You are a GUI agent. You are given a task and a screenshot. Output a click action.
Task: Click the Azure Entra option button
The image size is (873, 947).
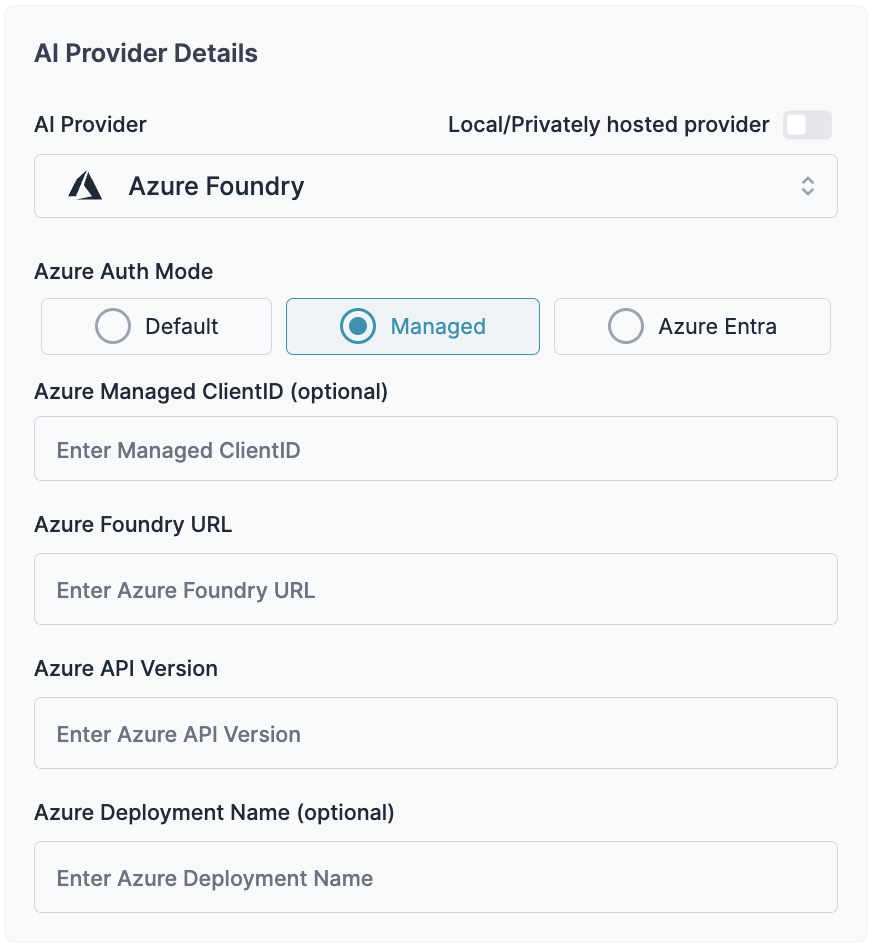(x=692, y=326)
